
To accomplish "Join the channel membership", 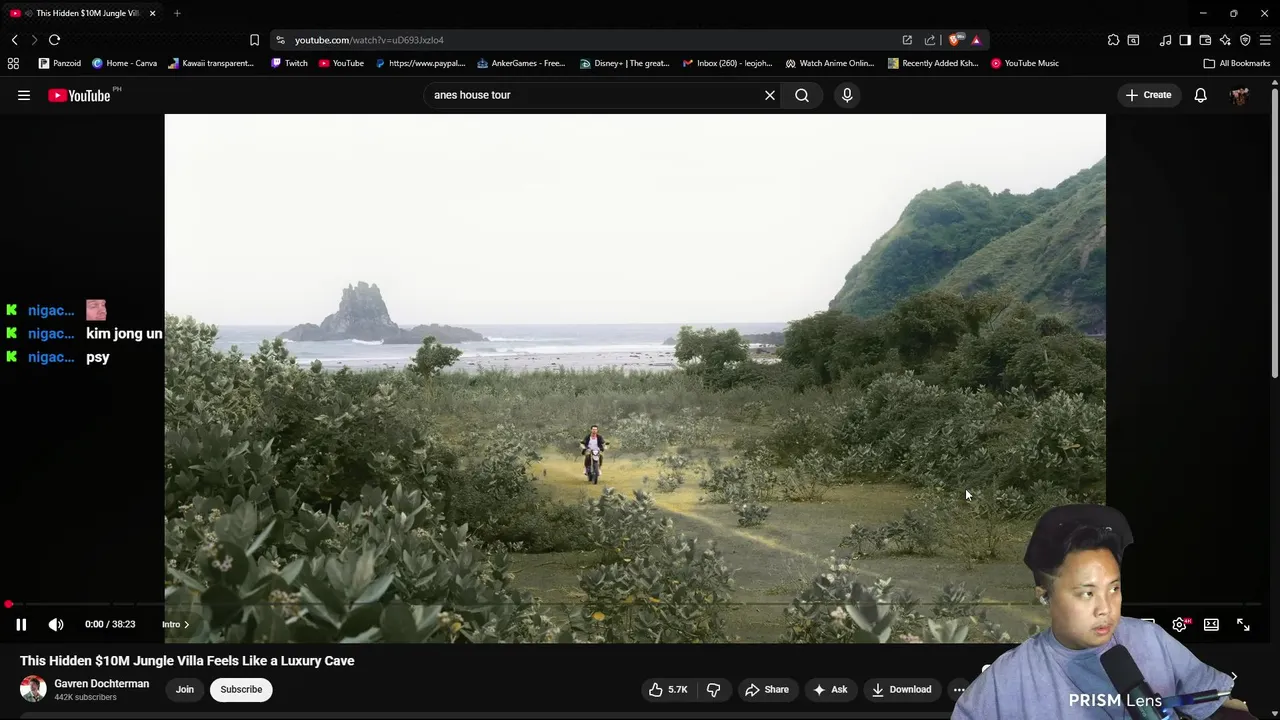I will pyautogui.click(x=185, y=689).
